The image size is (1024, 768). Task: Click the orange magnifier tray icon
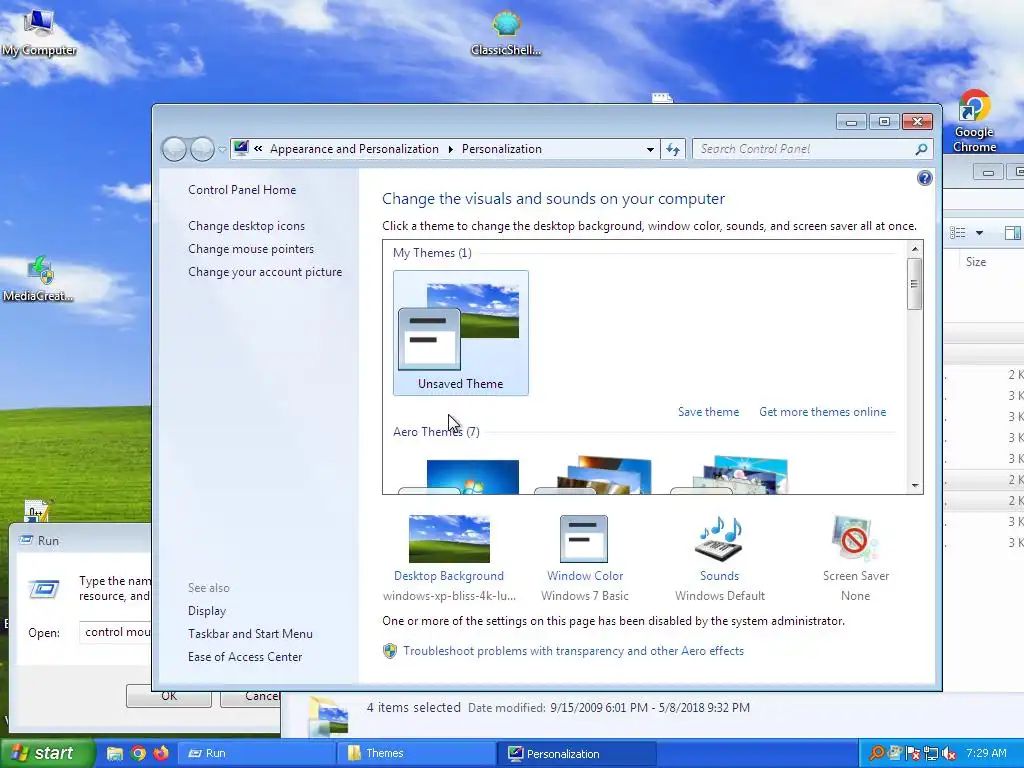[x=876, y=754]
